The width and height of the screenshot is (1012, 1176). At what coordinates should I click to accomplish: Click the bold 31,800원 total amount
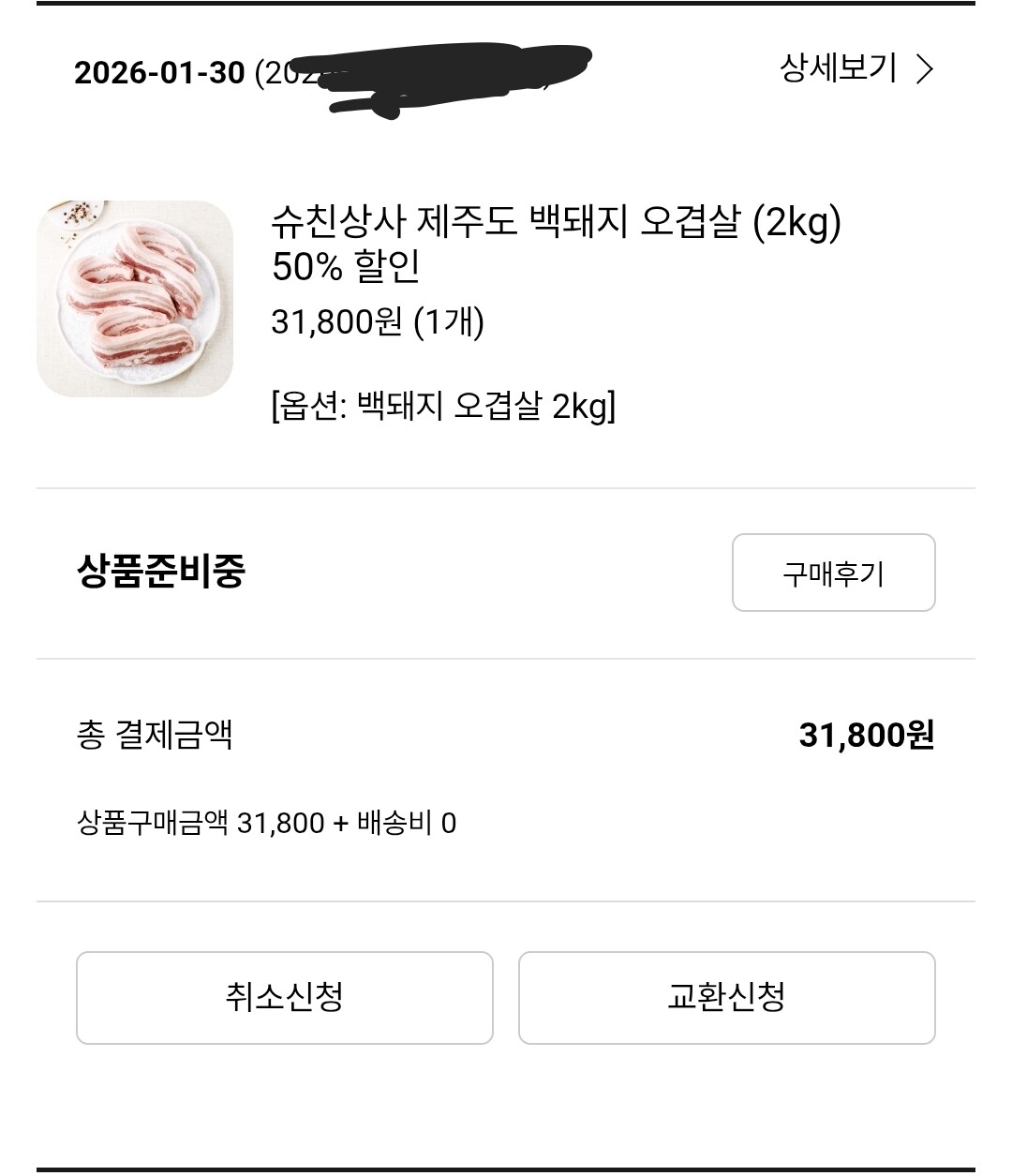[x=867, y=736]
